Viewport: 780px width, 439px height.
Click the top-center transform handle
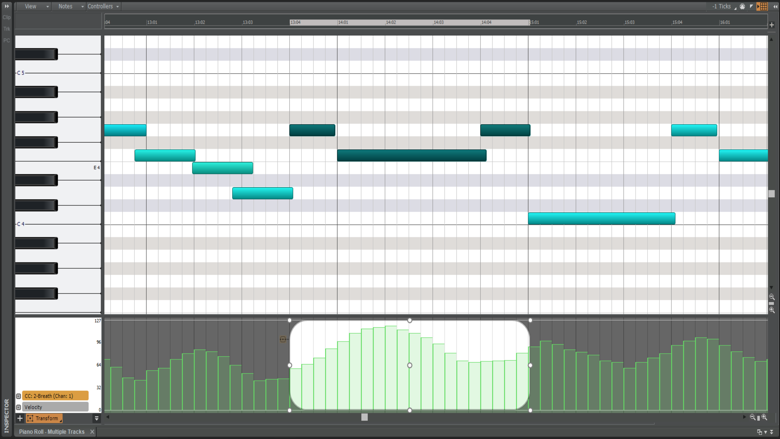pyautogui.click(x=410, y=320)
